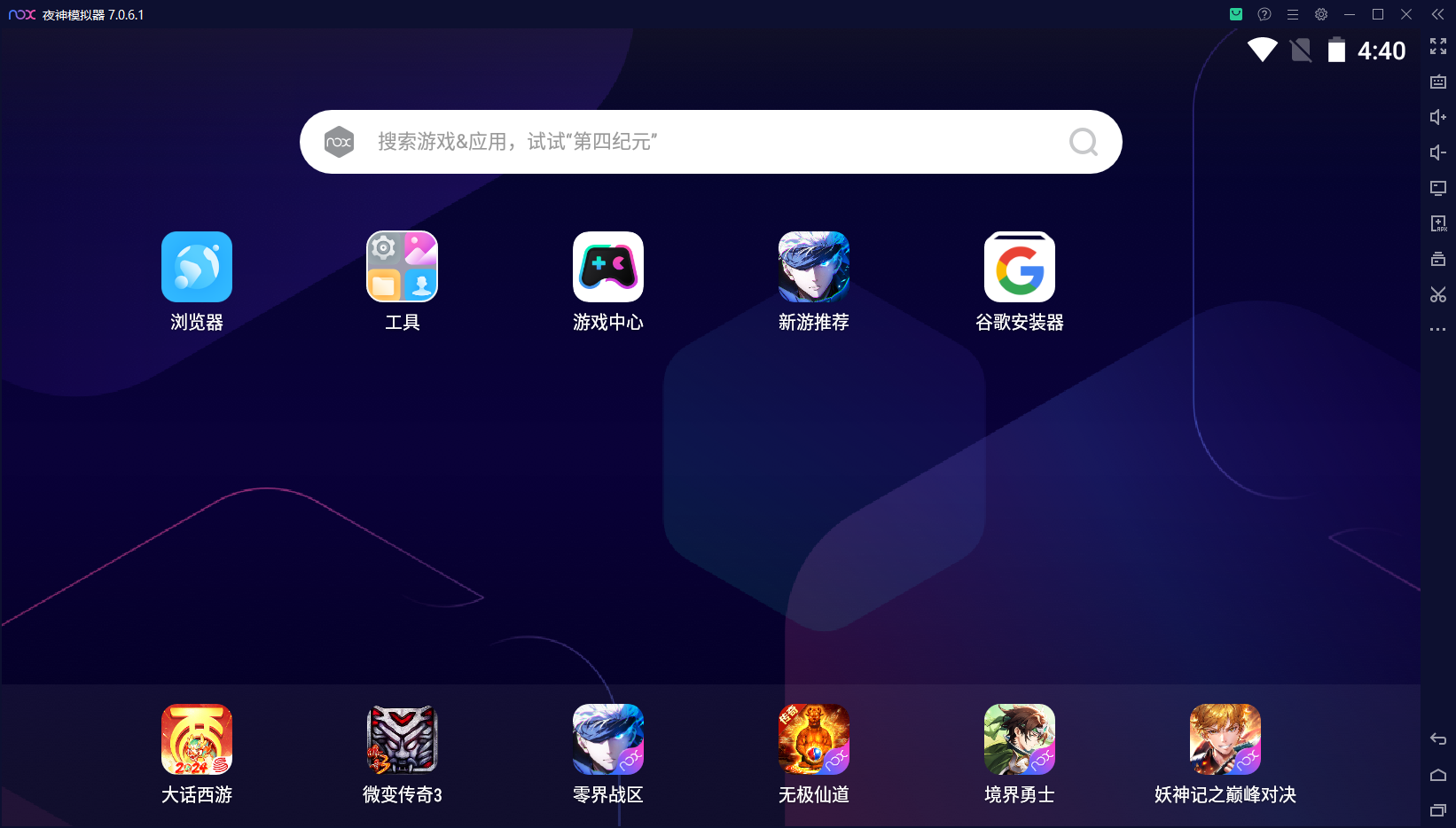Open the 浏览器 browser app
Screen dimensions: 1456x828
click(197, 267)
